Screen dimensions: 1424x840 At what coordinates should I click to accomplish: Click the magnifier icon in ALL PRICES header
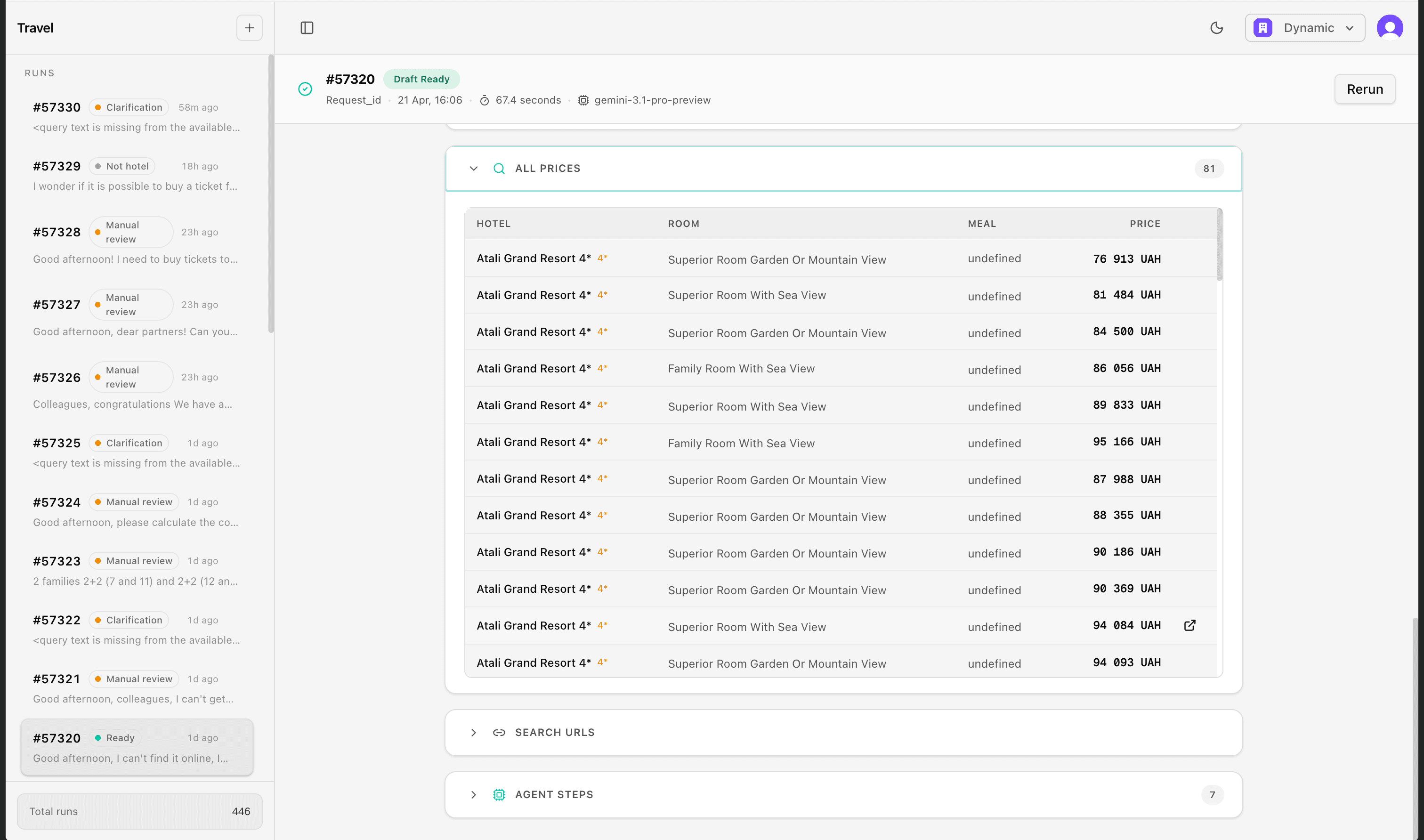[499, 168]
